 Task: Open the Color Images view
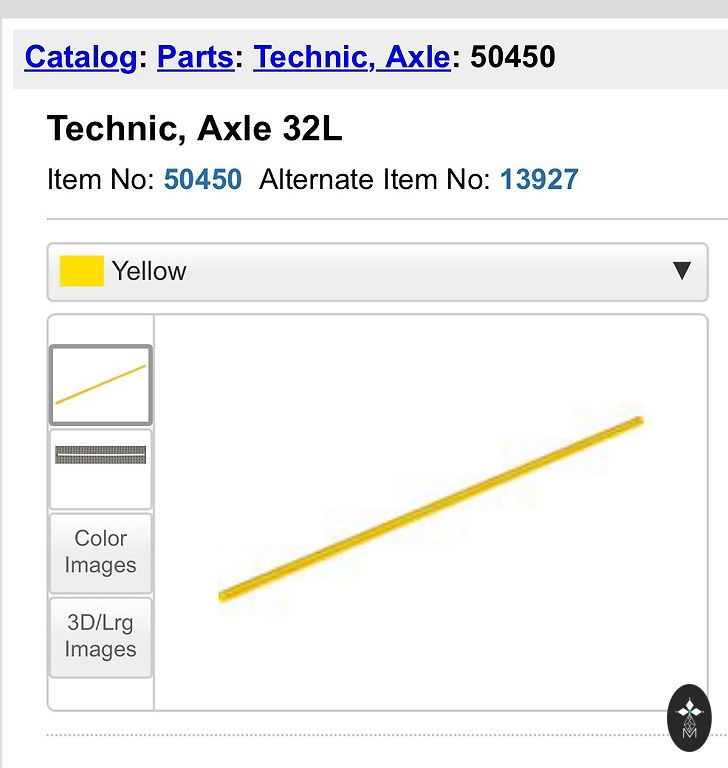point(100,552)
